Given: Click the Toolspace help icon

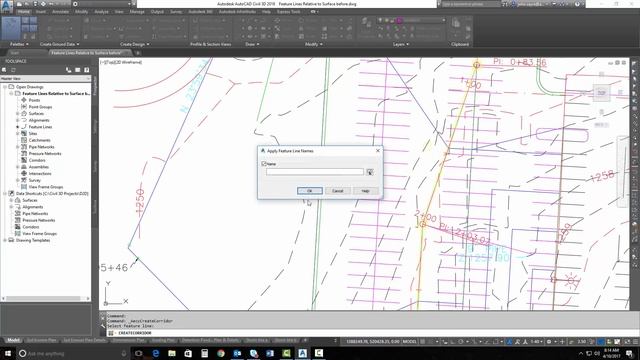Looking at the screenshot, I should pos(87,70).
